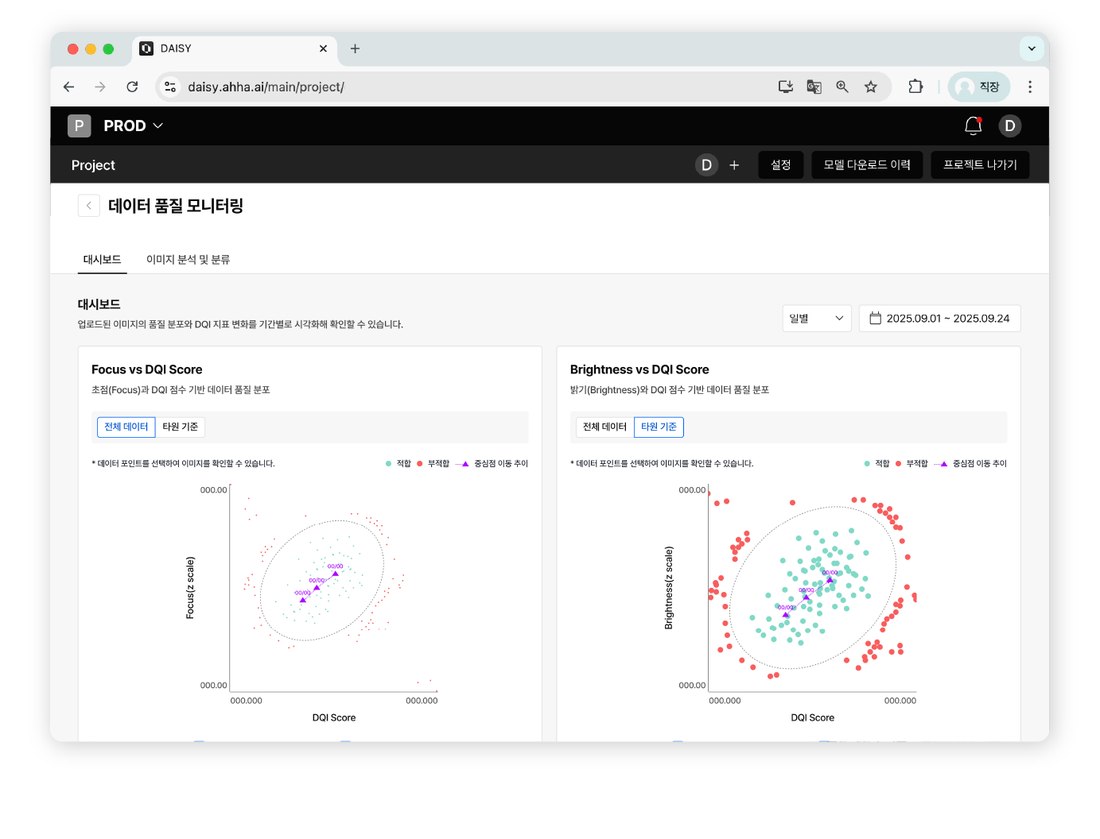Select 타원 기준 in Focus vs DQI Score
This screenshot has width=1100, height=839.
point(180,427)
